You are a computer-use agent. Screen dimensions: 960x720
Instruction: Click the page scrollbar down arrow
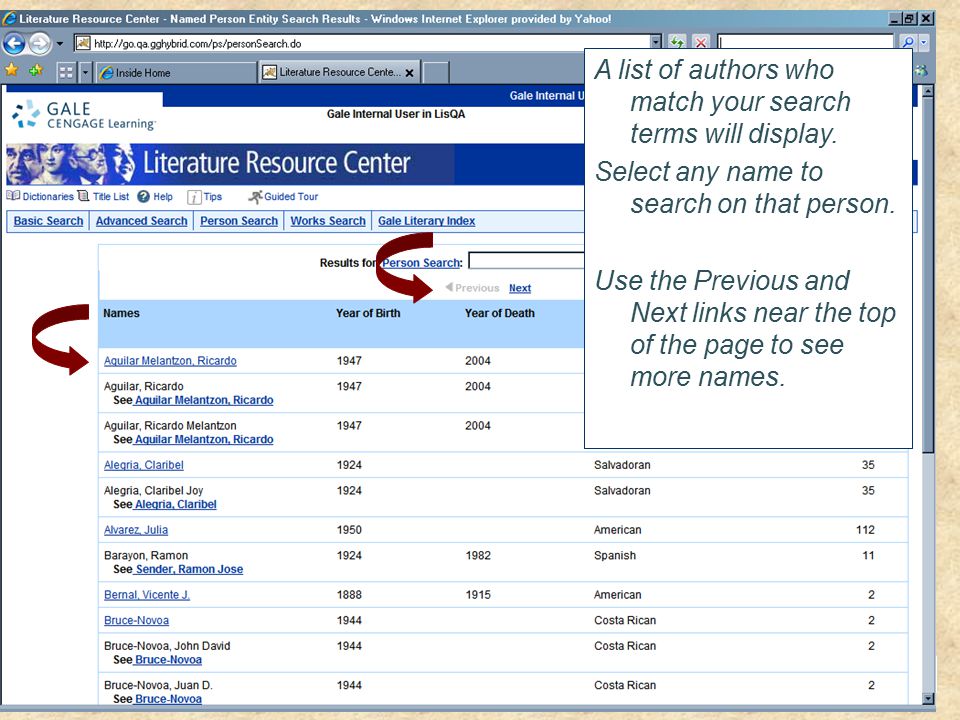click(928, 698)
